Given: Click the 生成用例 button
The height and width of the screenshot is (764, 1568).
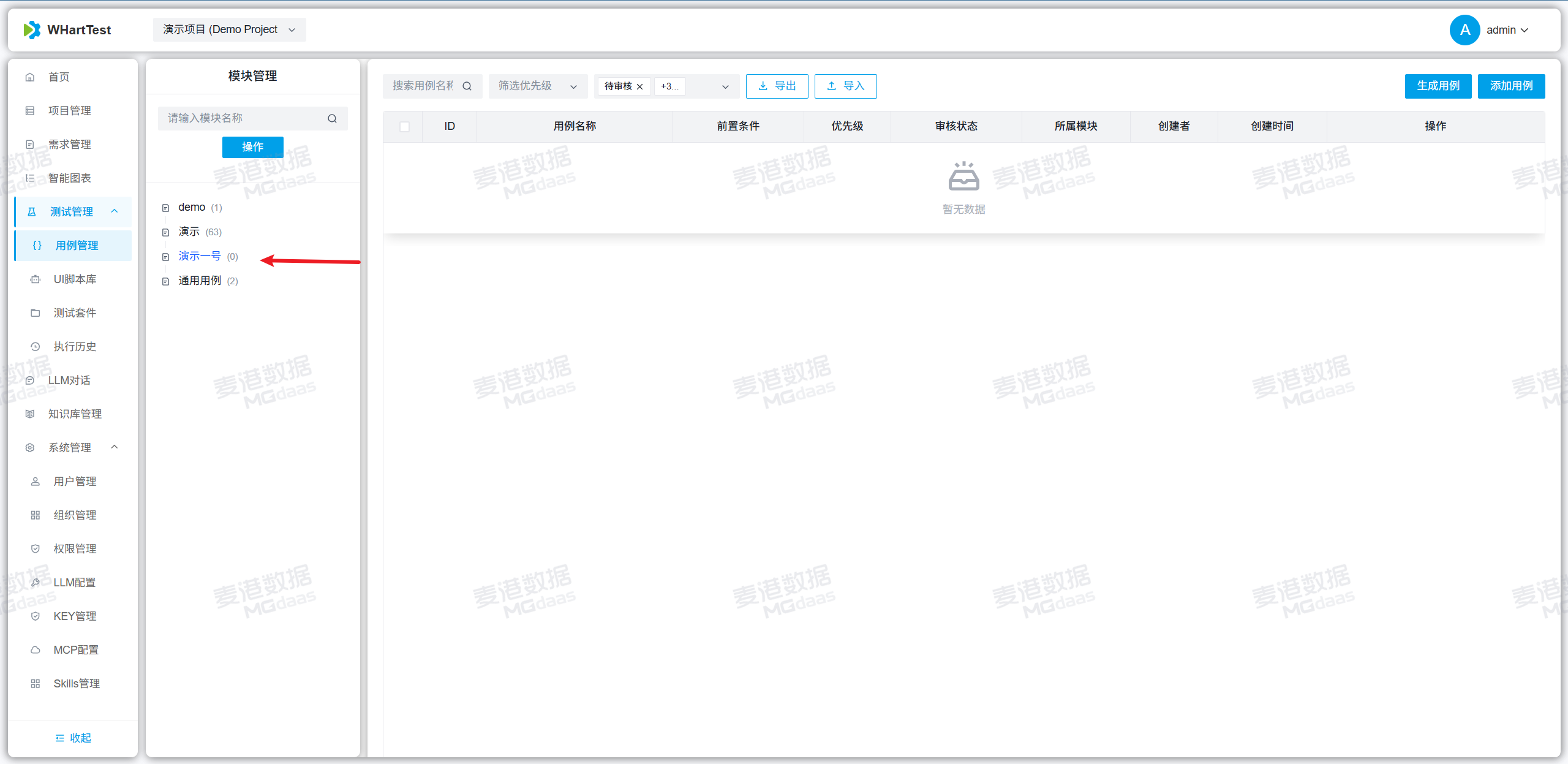Looking at the screenshot, I should (x=1438, y=86).
